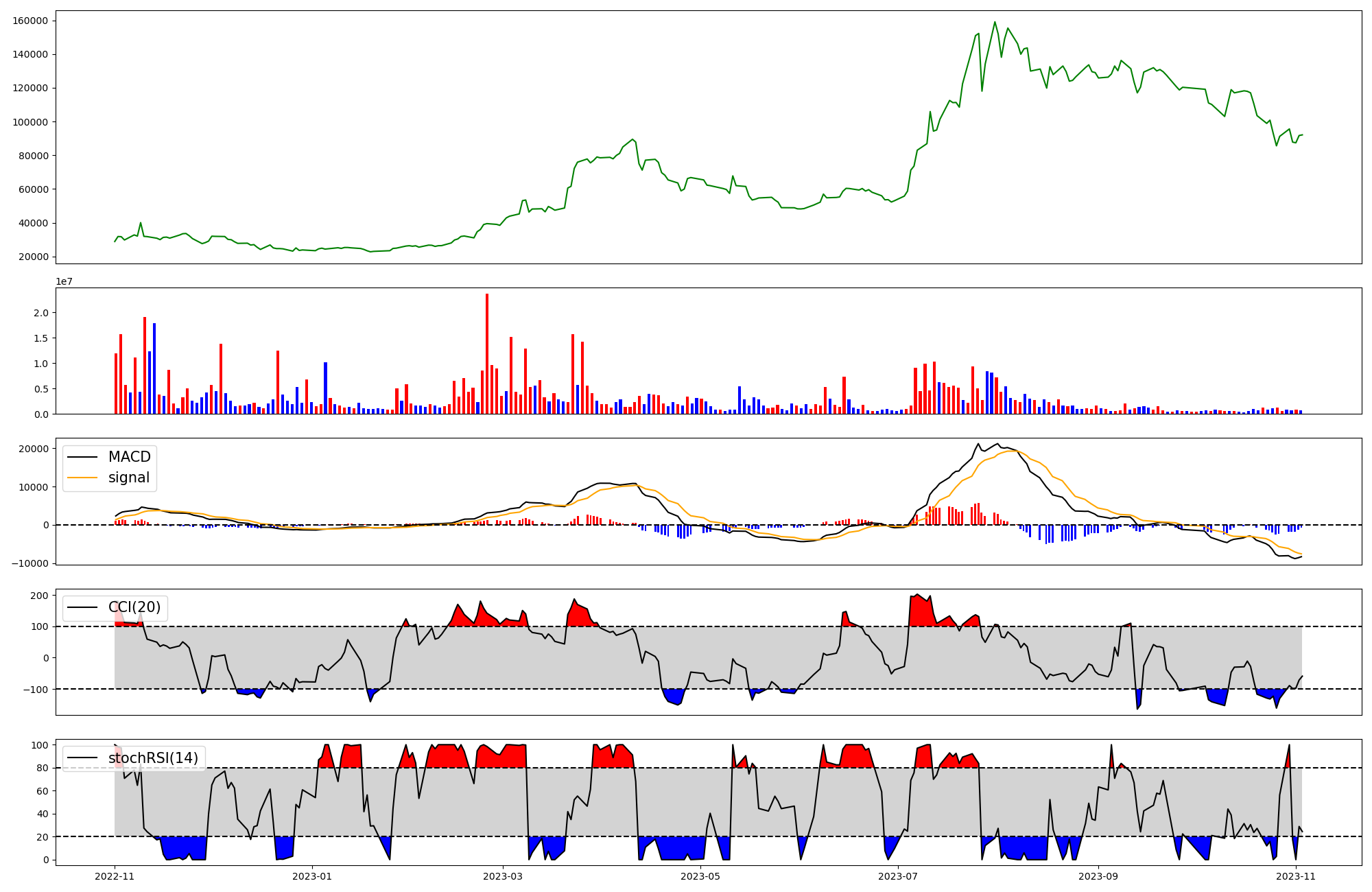Click the black MACD legend line swatch
The image size is (1372, 892).
click(84, 457)
